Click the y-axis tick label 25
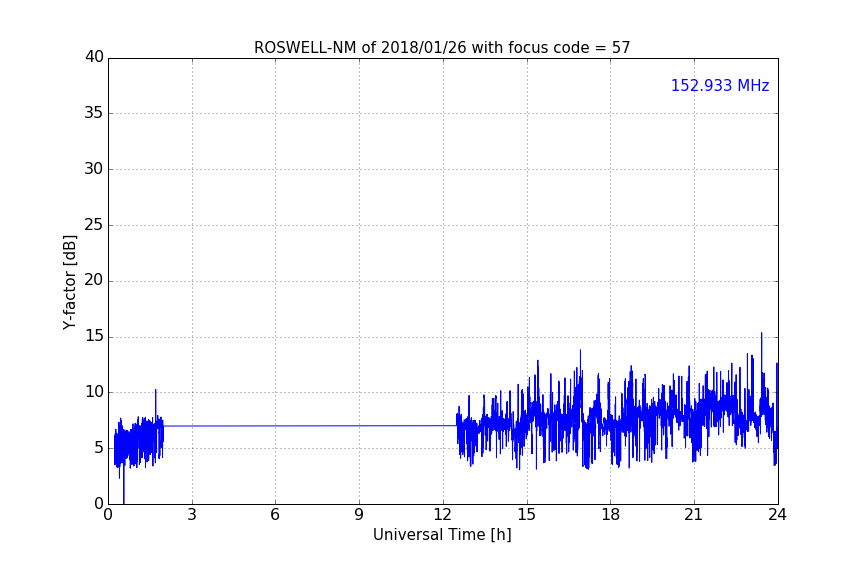 click(94, 224)
